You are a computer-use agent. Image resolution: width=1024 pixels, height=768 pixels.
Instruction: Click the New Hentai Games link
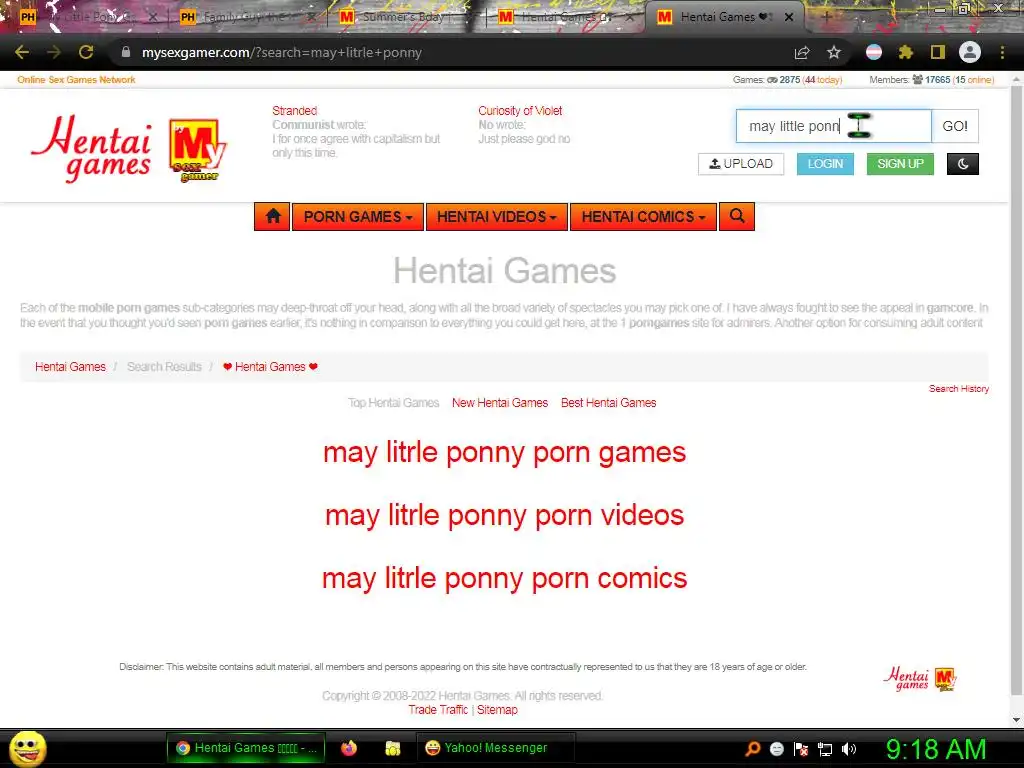click(500, 403)
